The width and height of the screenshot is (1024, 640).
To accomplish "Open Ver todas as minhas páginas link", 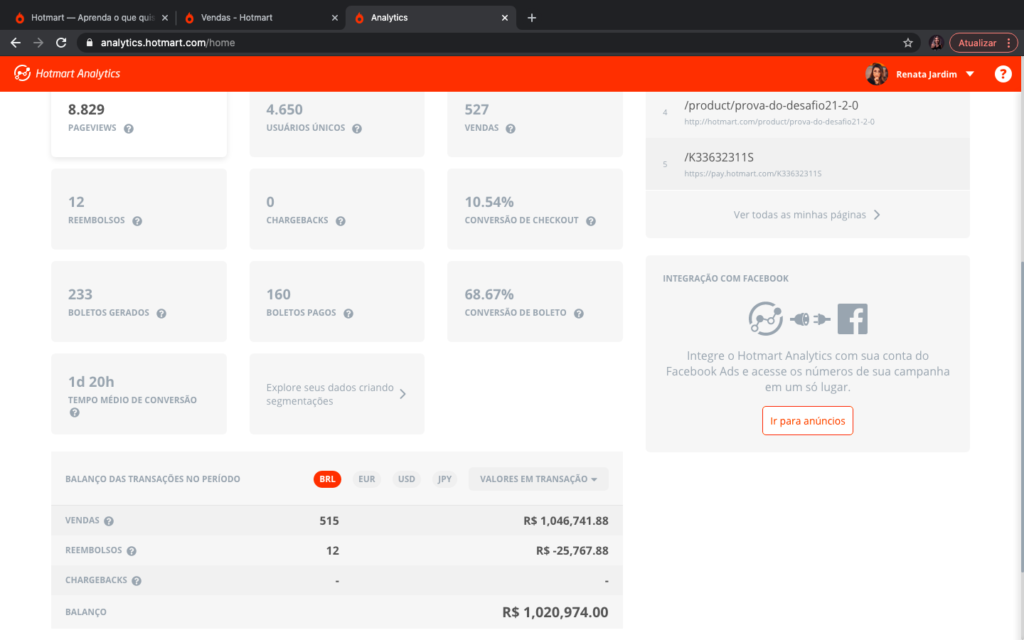I will point(807,214).
